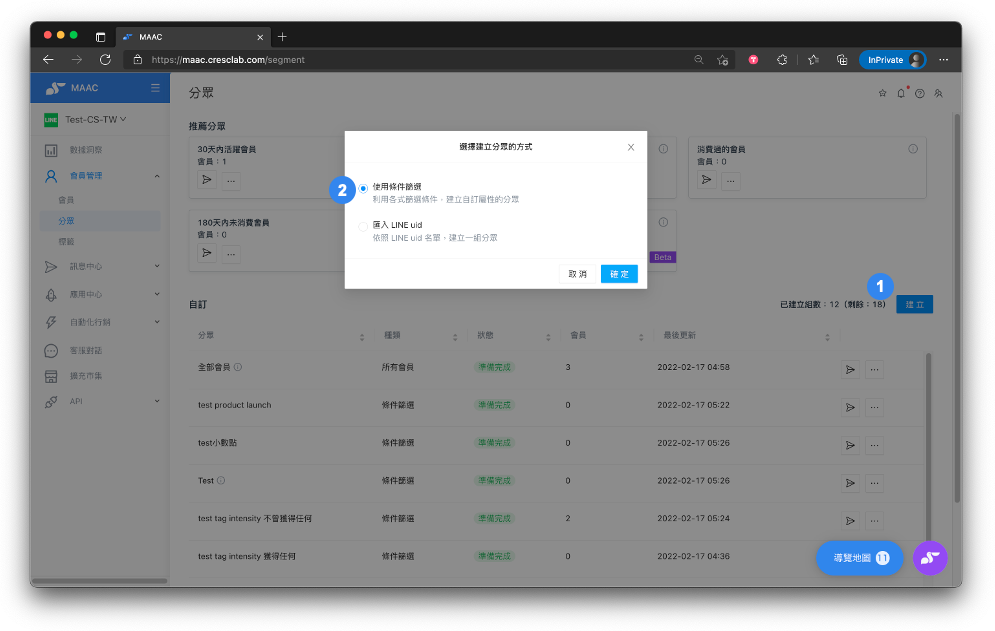Click the 取消 button in dialog
Viewport: 995px width, 631px height.
(x=577, y=274)
